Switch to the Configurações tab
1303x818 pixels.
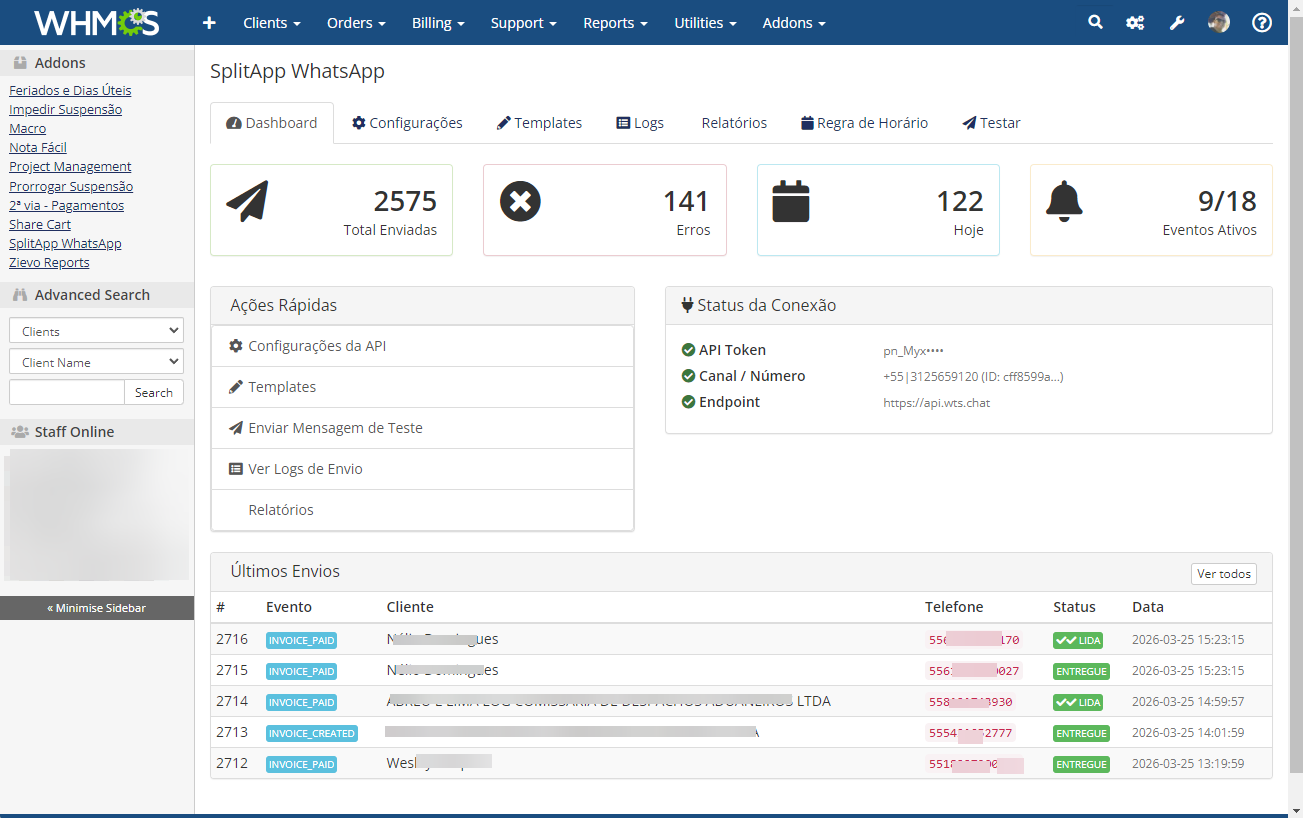(407, 123)
